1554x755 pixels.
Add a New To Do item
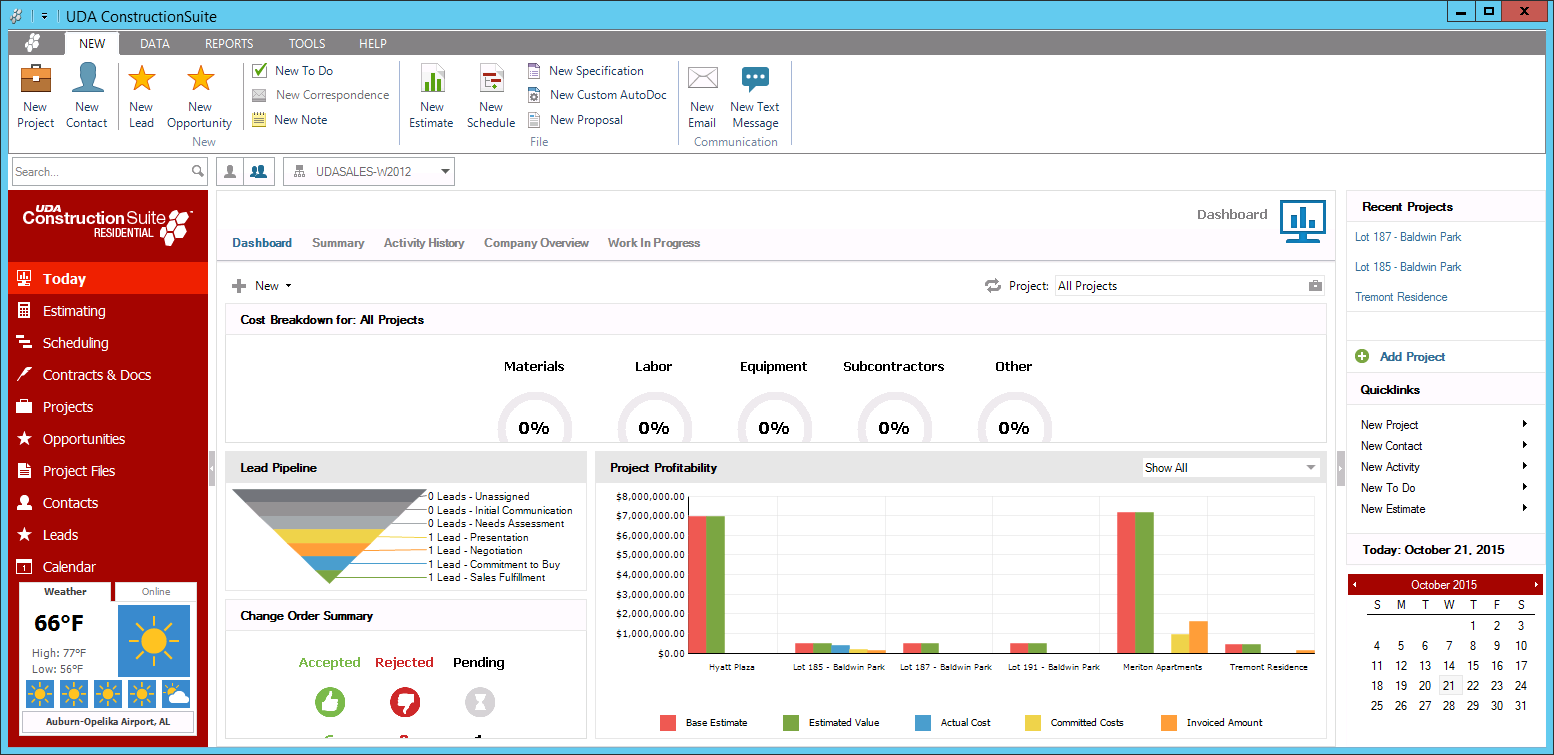point(292,71)
